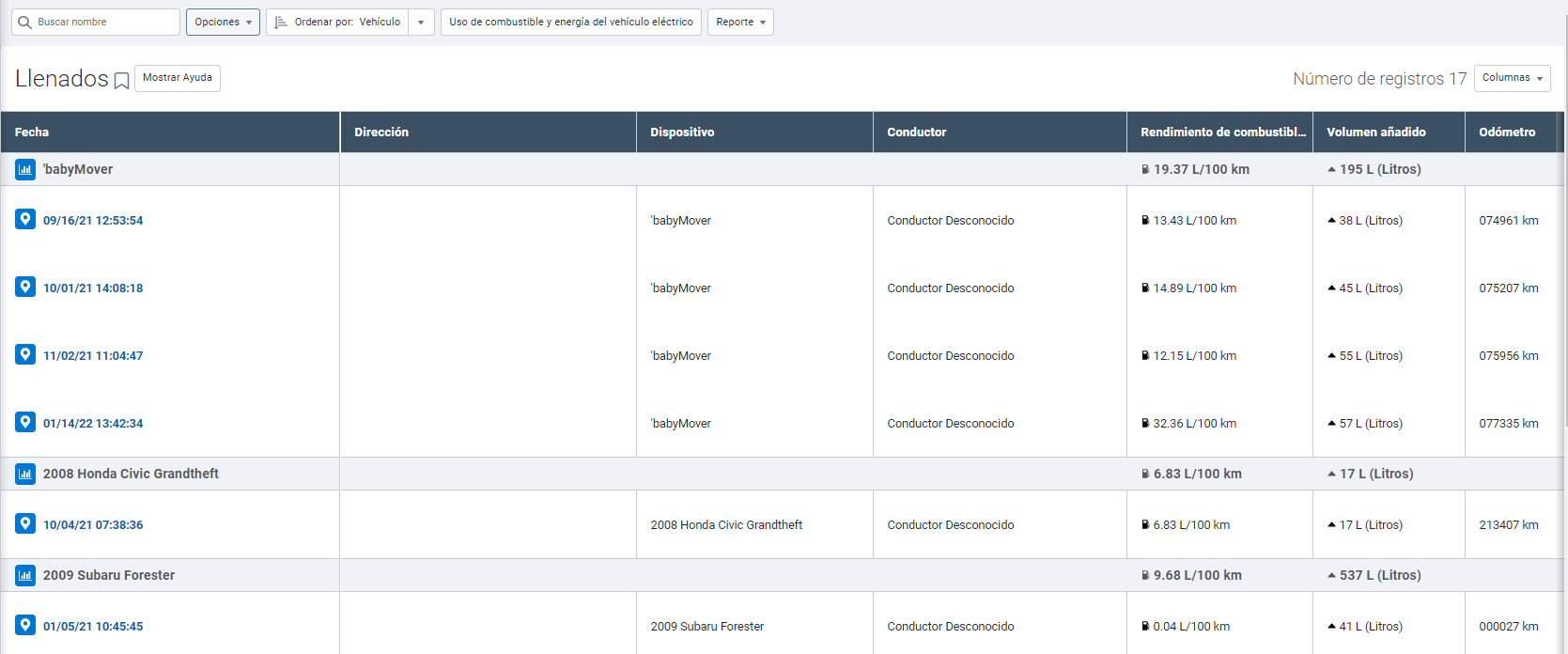Click the map pin for 01/05/21 10:45:45

click(25, 625)
